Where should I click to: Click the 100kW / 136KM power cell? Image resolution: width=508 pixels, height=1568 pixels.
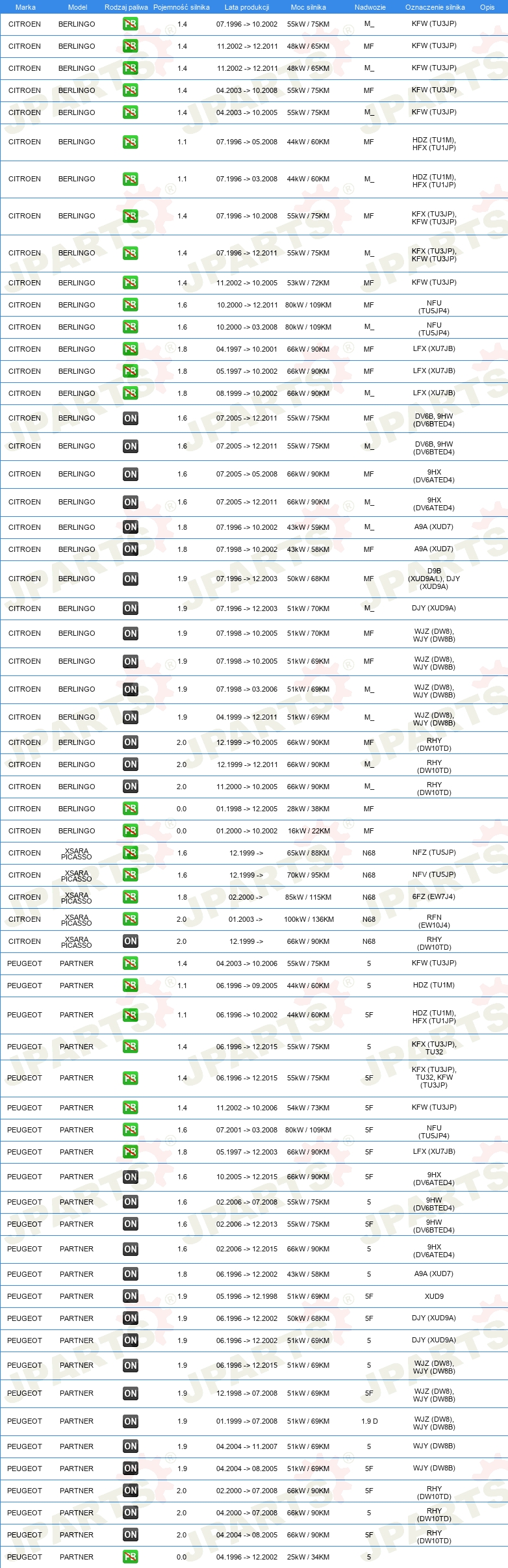(309, 919)
